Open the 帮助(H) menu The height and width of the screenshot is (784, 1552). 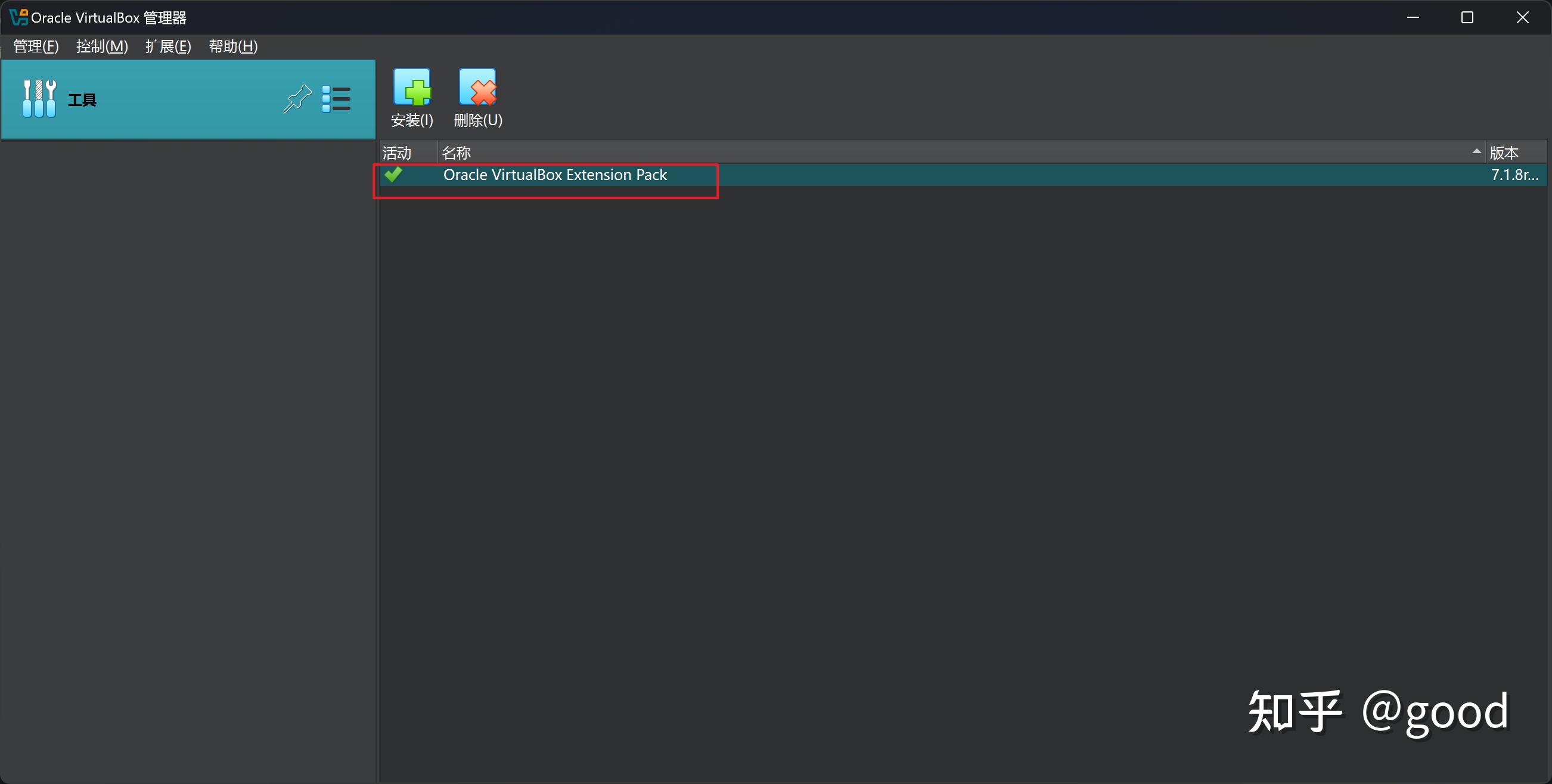pyautogui.click(x=233, y=46)
